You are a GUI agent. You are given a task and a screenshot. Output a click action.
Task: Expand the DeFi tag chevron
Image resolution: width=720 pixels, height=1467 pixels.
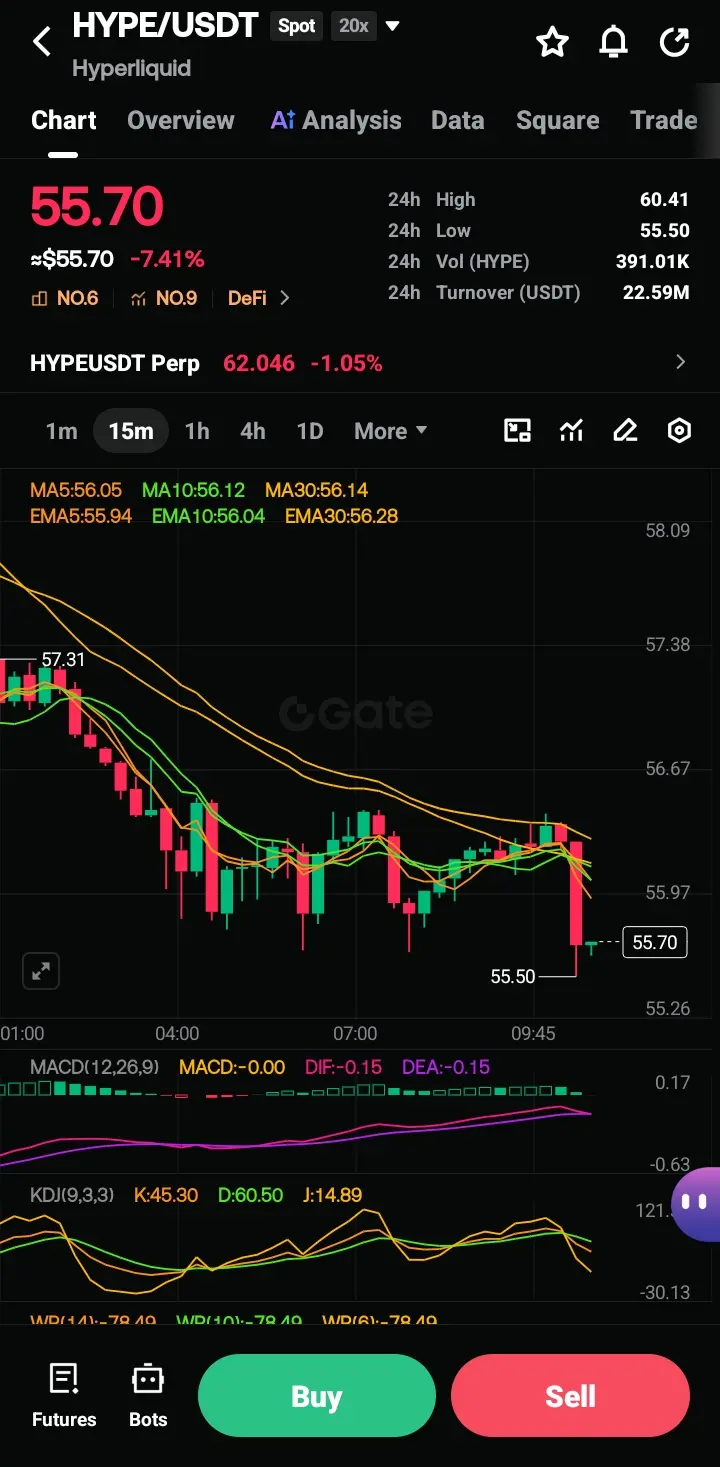tap(285, 298)
